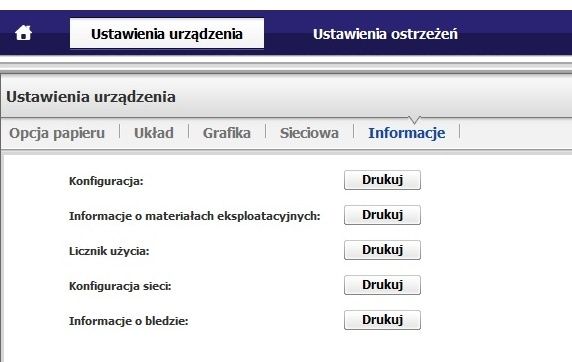The height and width of the screenshot is (362, 572).
Task: Open the Grafika sub-tab
Action: (x=227, y=133)
